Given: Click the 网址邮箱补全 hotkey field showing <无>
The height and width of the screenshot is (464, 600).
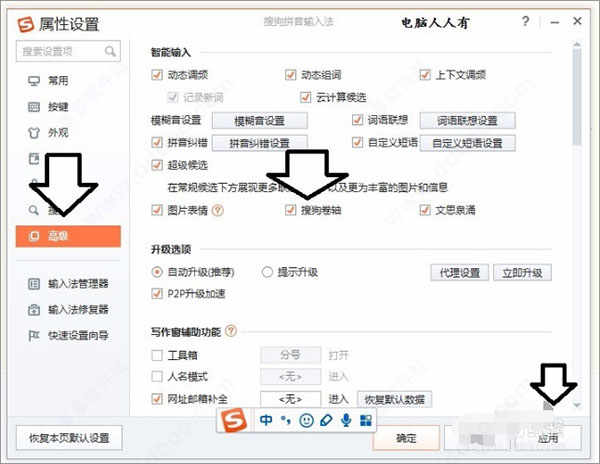Looking at the screenshot, I should 290,400.
